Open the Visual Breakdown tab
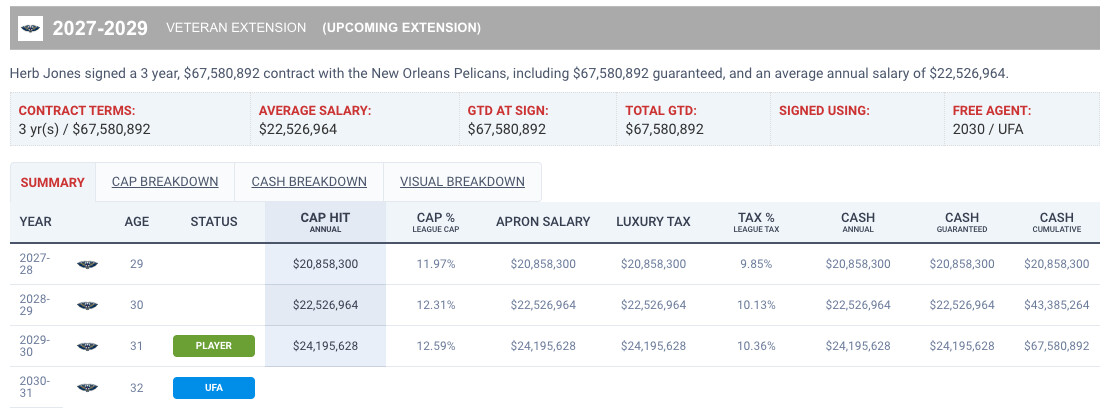The image size is (1110, 410). (x=462, y=182)
